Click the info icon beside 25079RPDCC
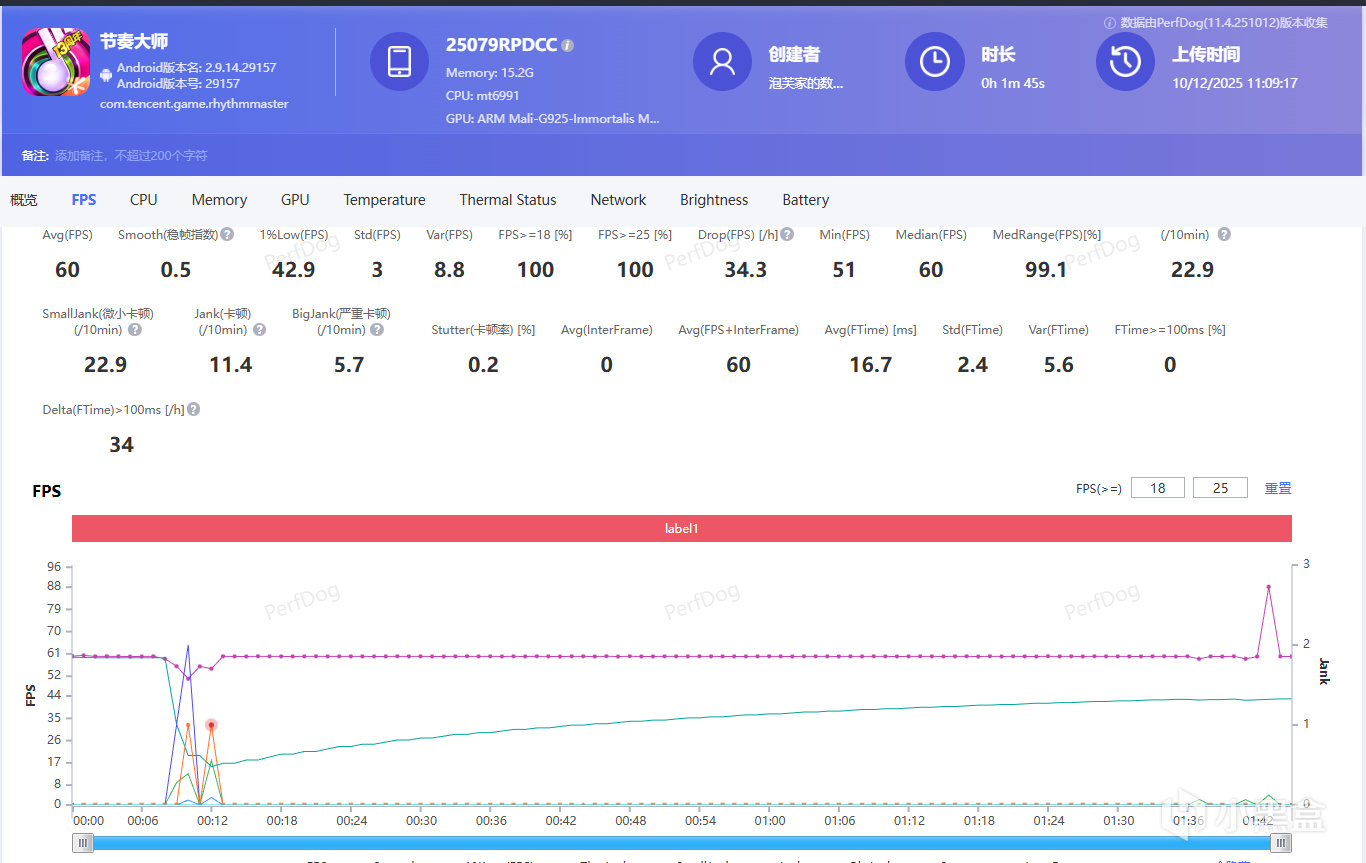 coord(568,46)
